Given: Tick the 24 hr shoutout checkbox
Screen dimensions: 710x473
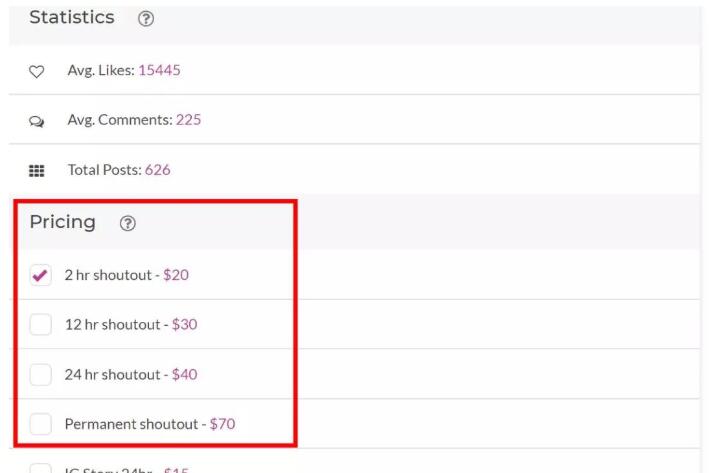Looking at the screenshot, I should click(40, 375).
